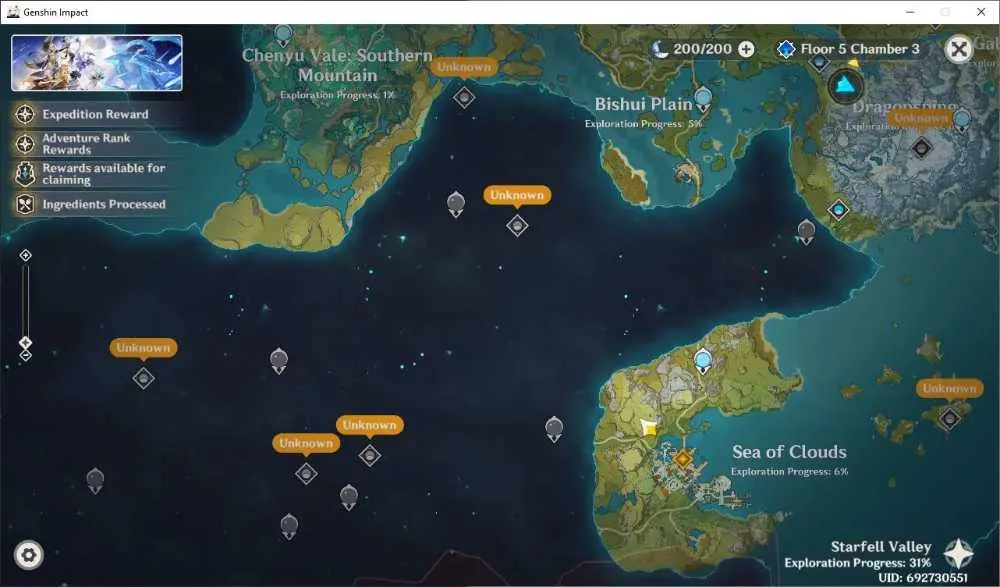
Task: Click the plus button beside 200/200 resin
Action: (x=746, y=49)
